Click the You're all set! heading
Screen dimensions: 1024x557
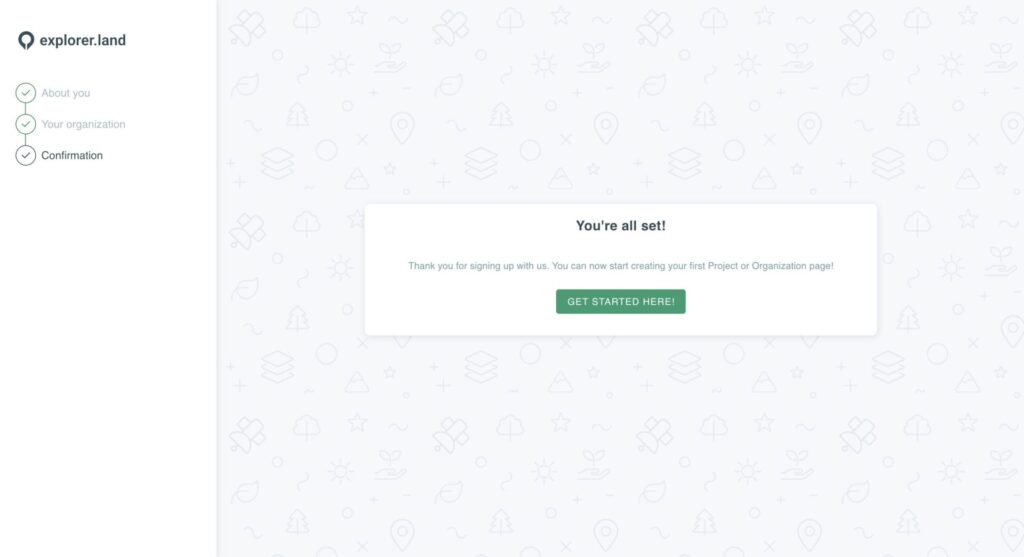point(620,226)
